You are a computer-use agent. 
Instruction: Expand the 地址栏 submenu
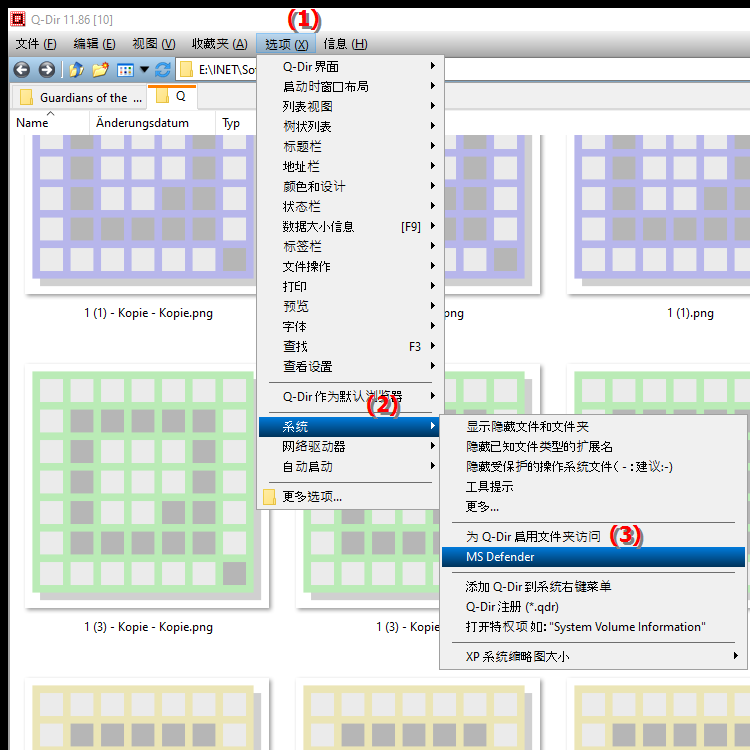pos(349,166)
